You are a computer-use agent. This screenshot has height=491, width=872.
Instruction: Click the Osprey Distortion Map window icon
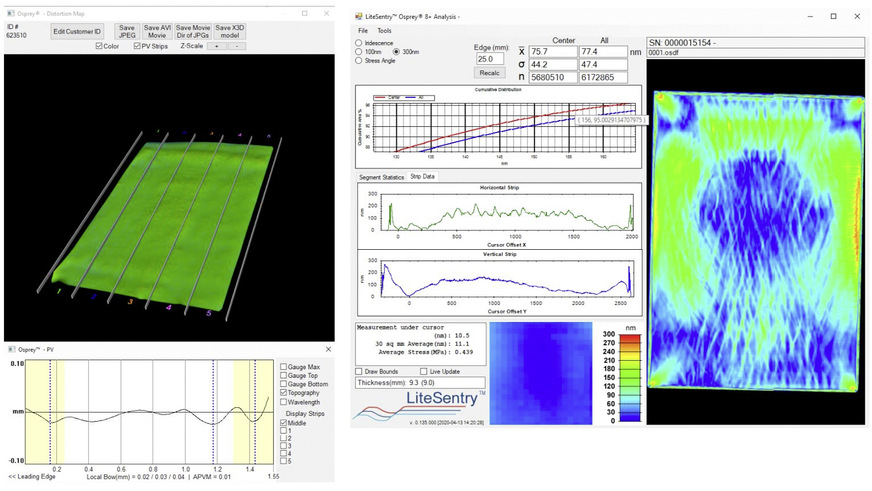(x=9, y=15)
